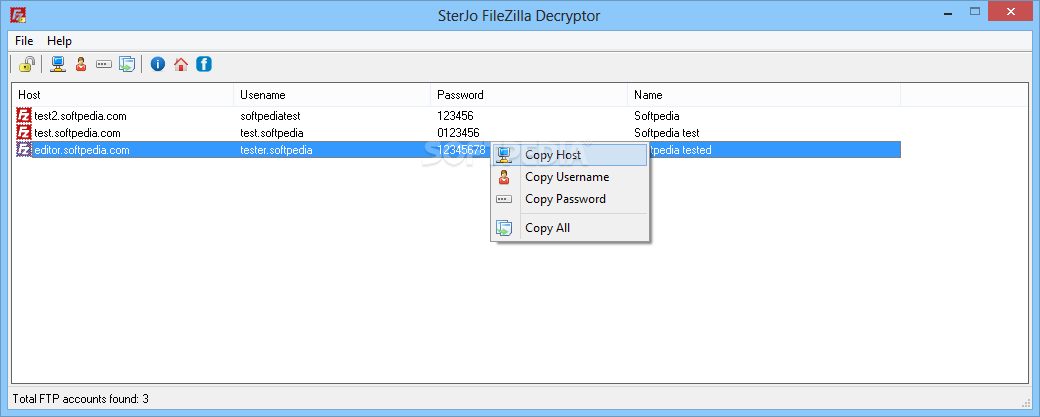Open the Help menu
Image resolution: width=1040 pixels, height=417 pixels.
pos(60,40)
